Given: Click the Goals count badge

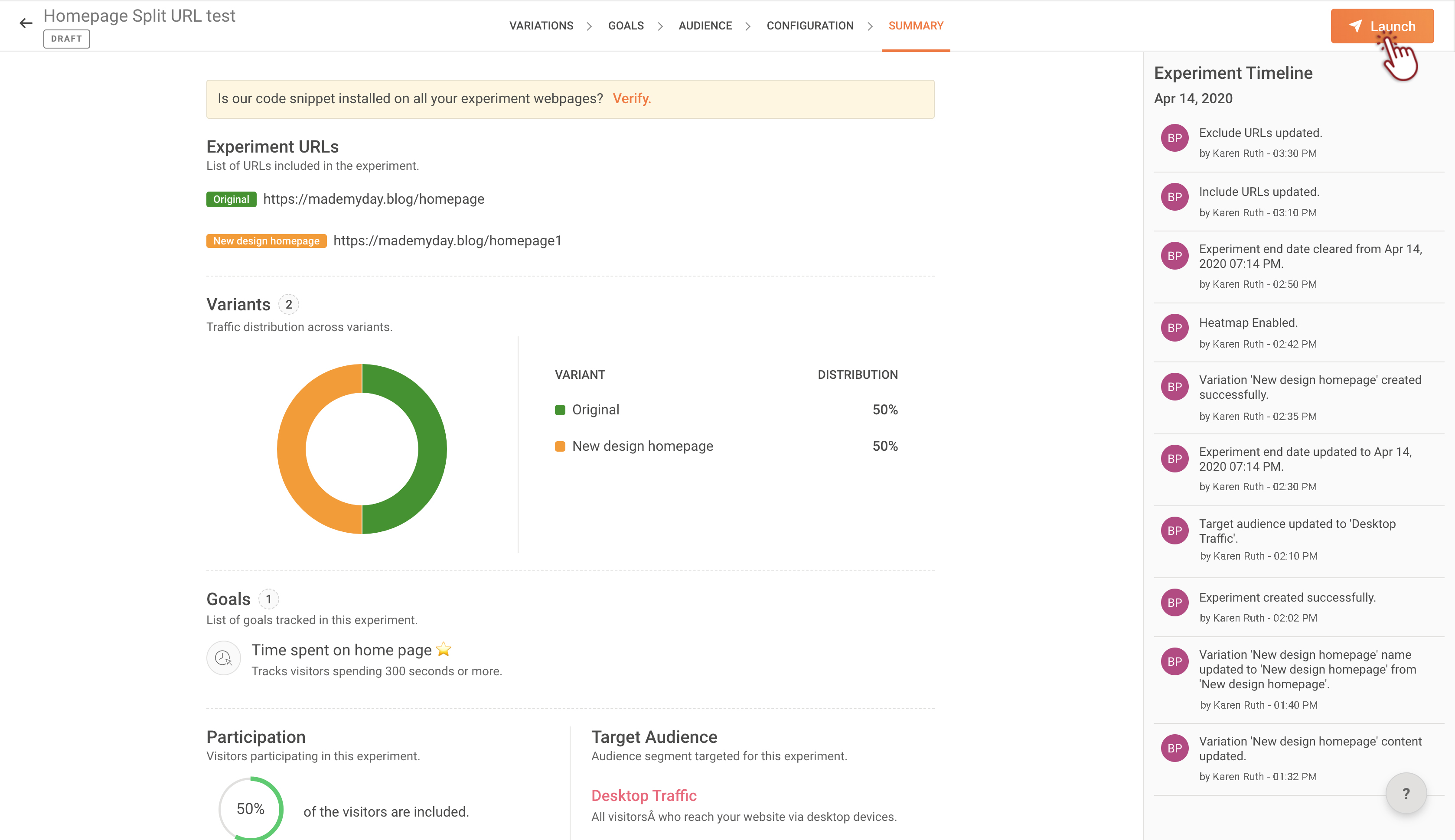Looking at the screenshot, I should (x=268, y=599).
